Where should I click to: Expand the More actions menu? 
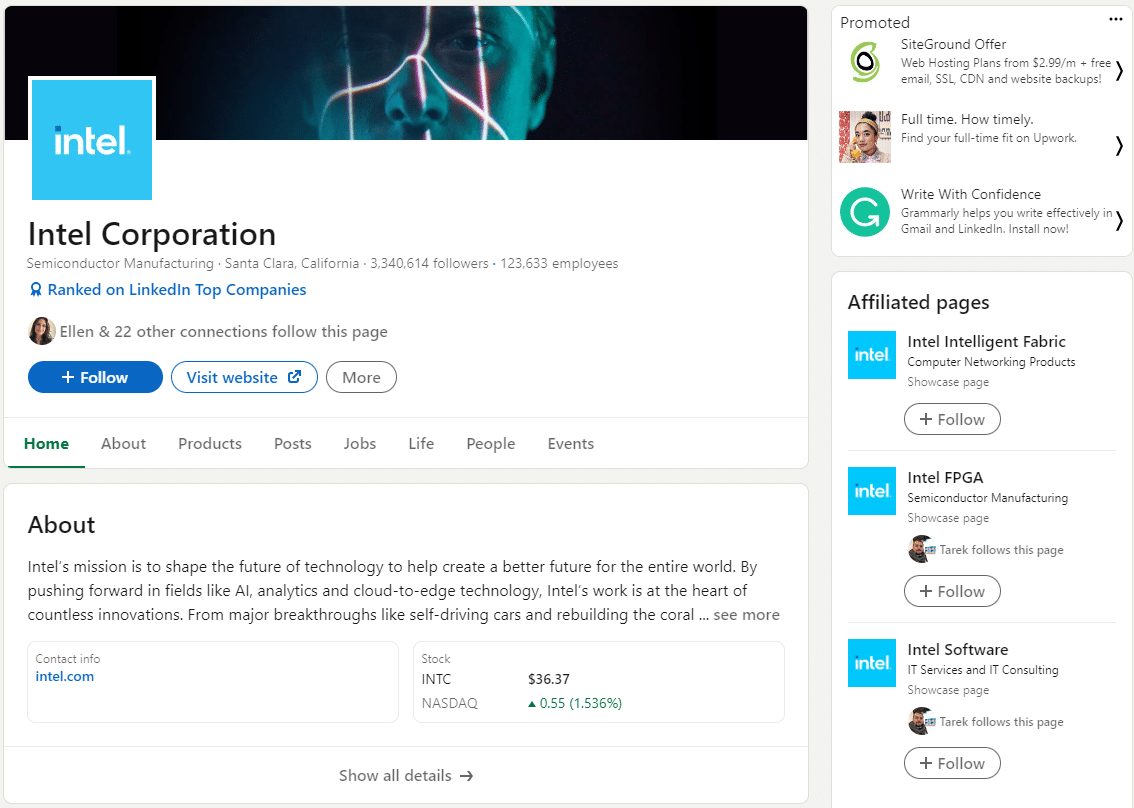click(361, 377)
